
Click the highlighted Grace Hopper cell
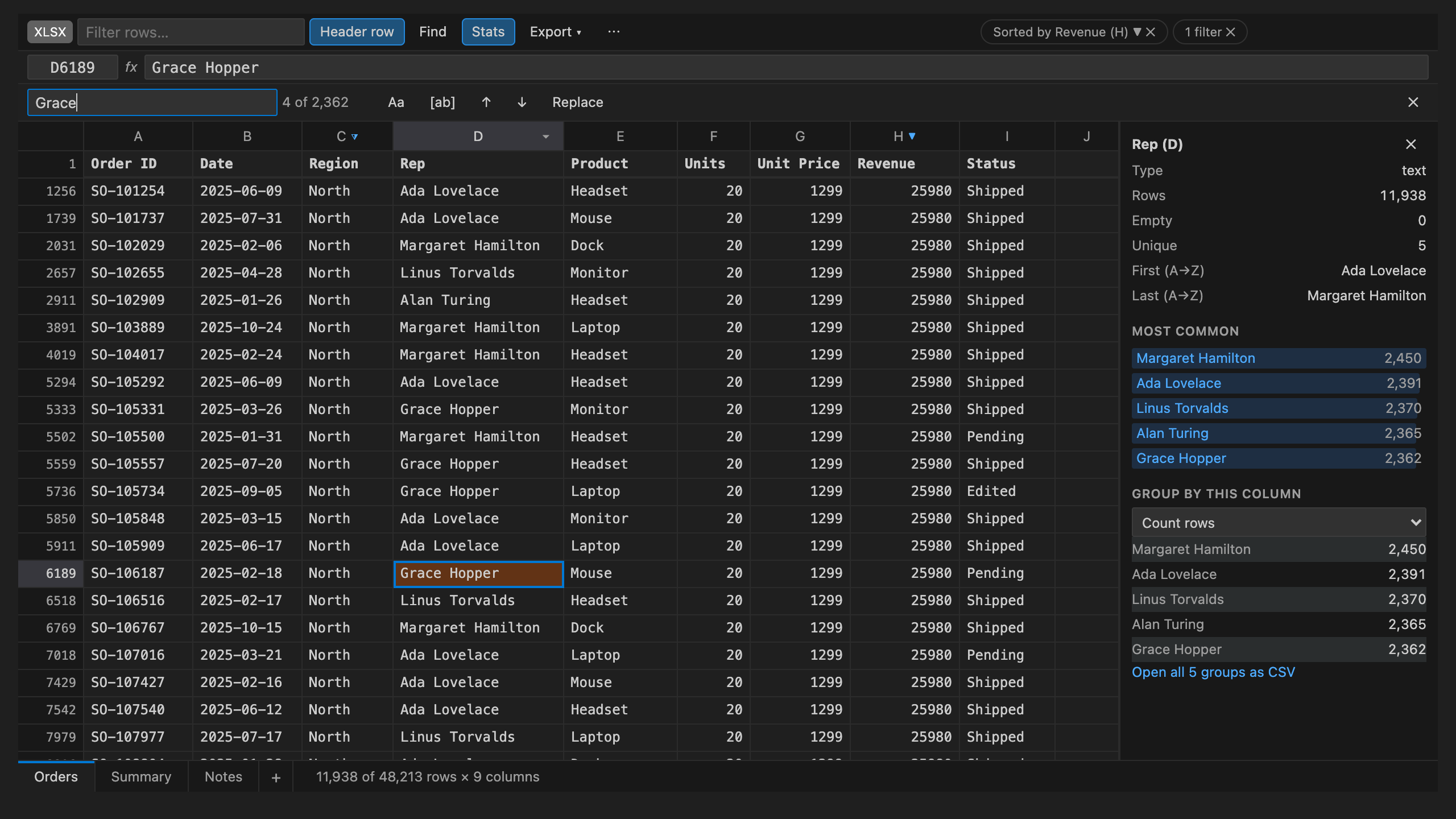478,573
